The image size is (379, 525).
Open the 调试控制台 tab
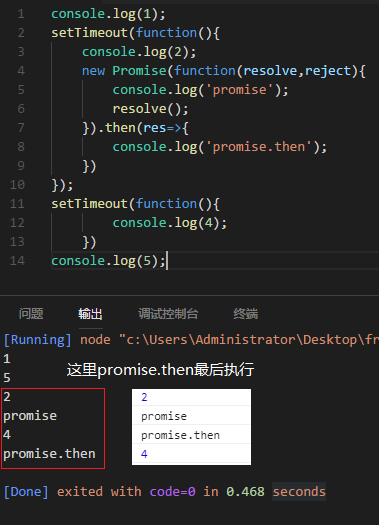point(168,314)
